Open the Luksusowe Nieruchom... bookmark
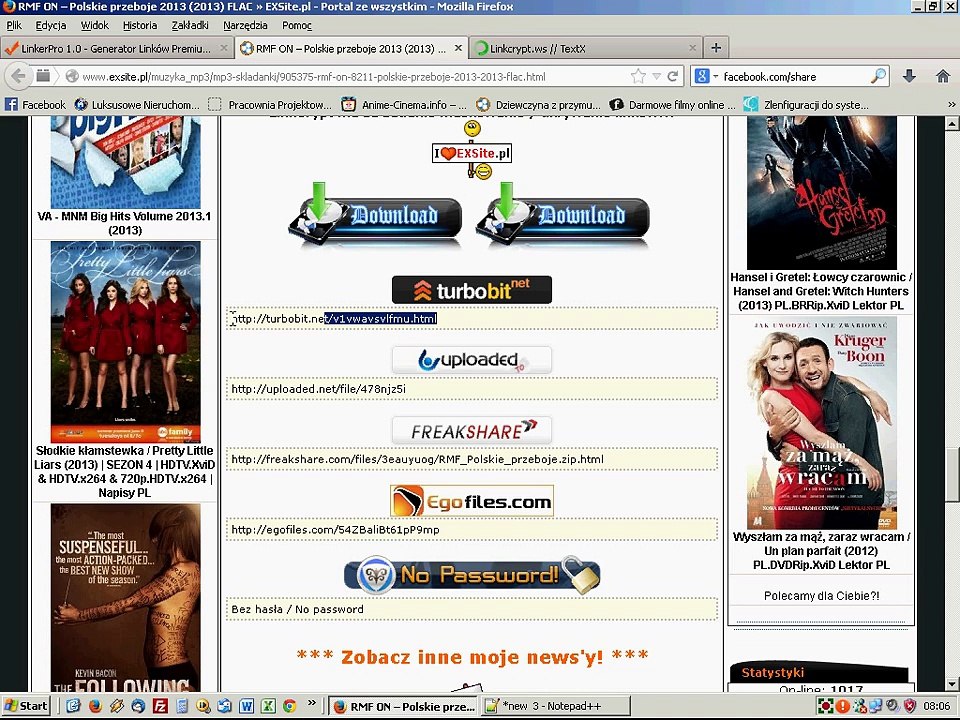The width and height of the screenshot is (960, 720). 137,105
